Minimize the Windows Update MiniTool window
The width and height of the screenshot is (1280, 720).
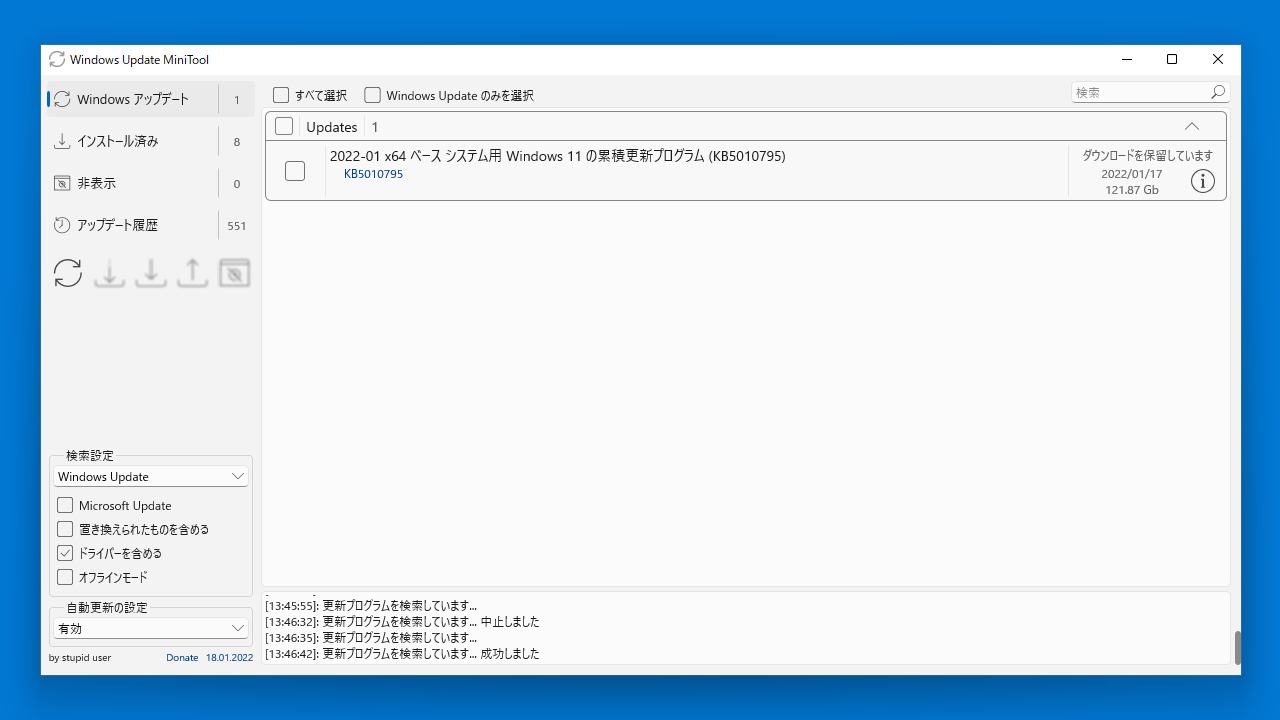[x=1126, y=59]
